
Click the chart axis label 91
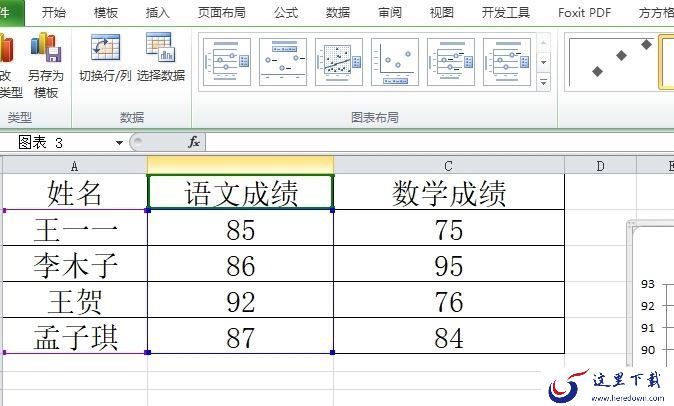[x=648, y=328]
